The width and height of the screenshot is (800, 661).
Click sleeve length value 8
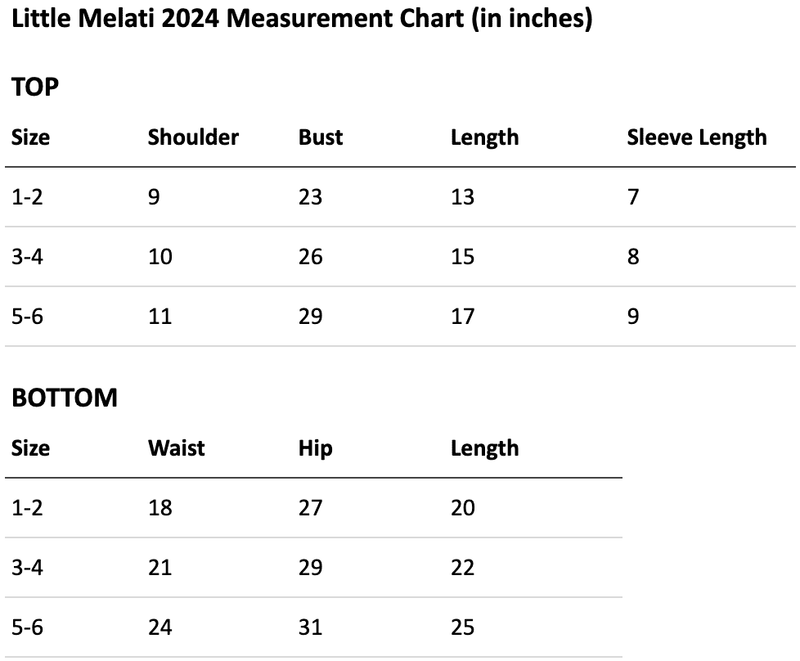point(633,257)
